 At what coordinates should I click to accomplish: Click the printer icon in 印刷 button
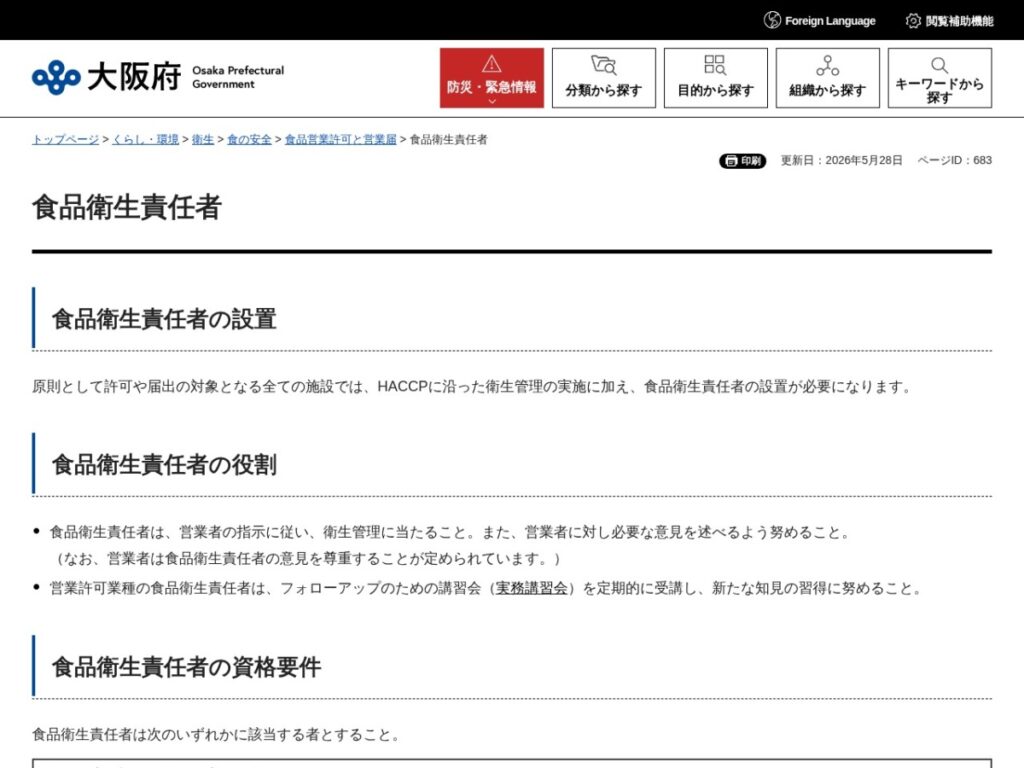point(731,161)
